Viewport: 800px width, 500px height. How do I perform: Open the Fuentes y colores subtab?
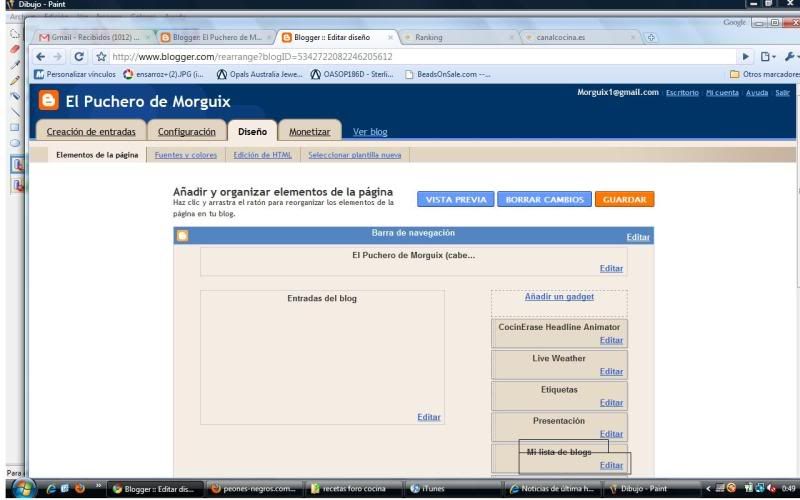tap(186, 155)
